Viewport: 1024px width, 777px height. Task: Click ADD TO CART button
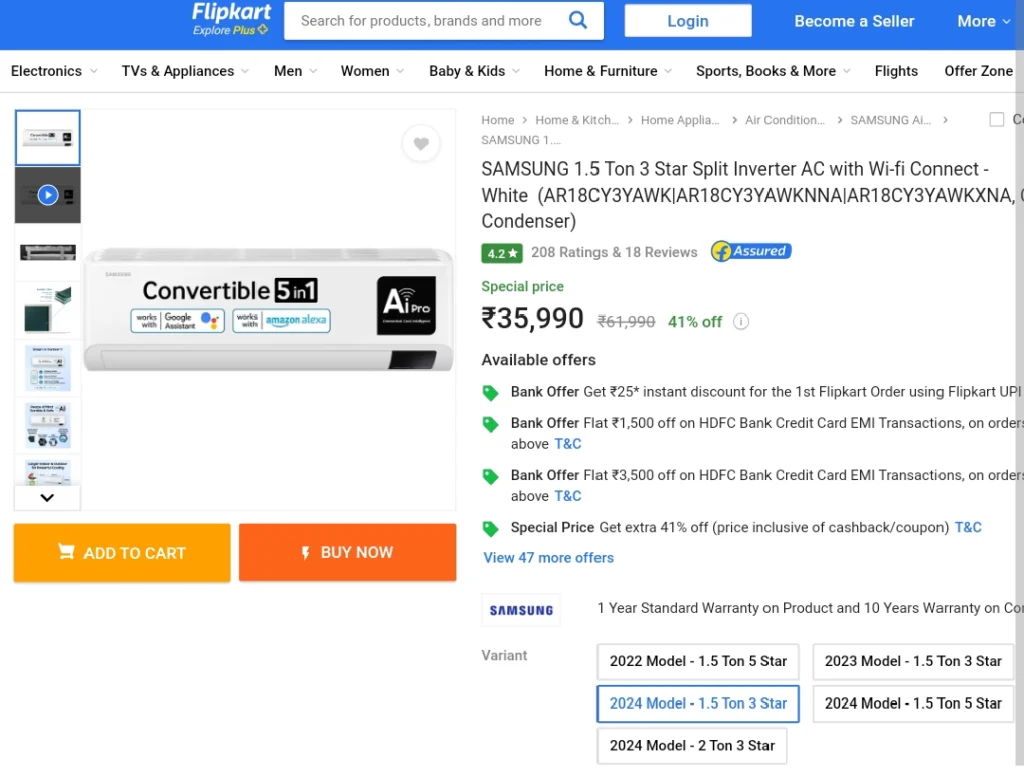coord(122,553)
